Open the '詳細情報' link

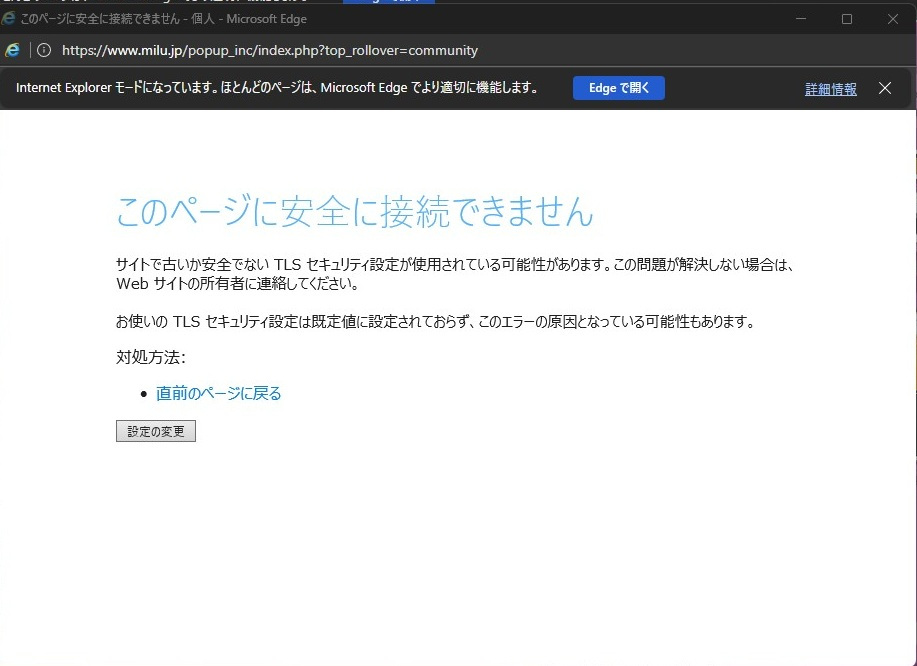(x=830, y=89)
